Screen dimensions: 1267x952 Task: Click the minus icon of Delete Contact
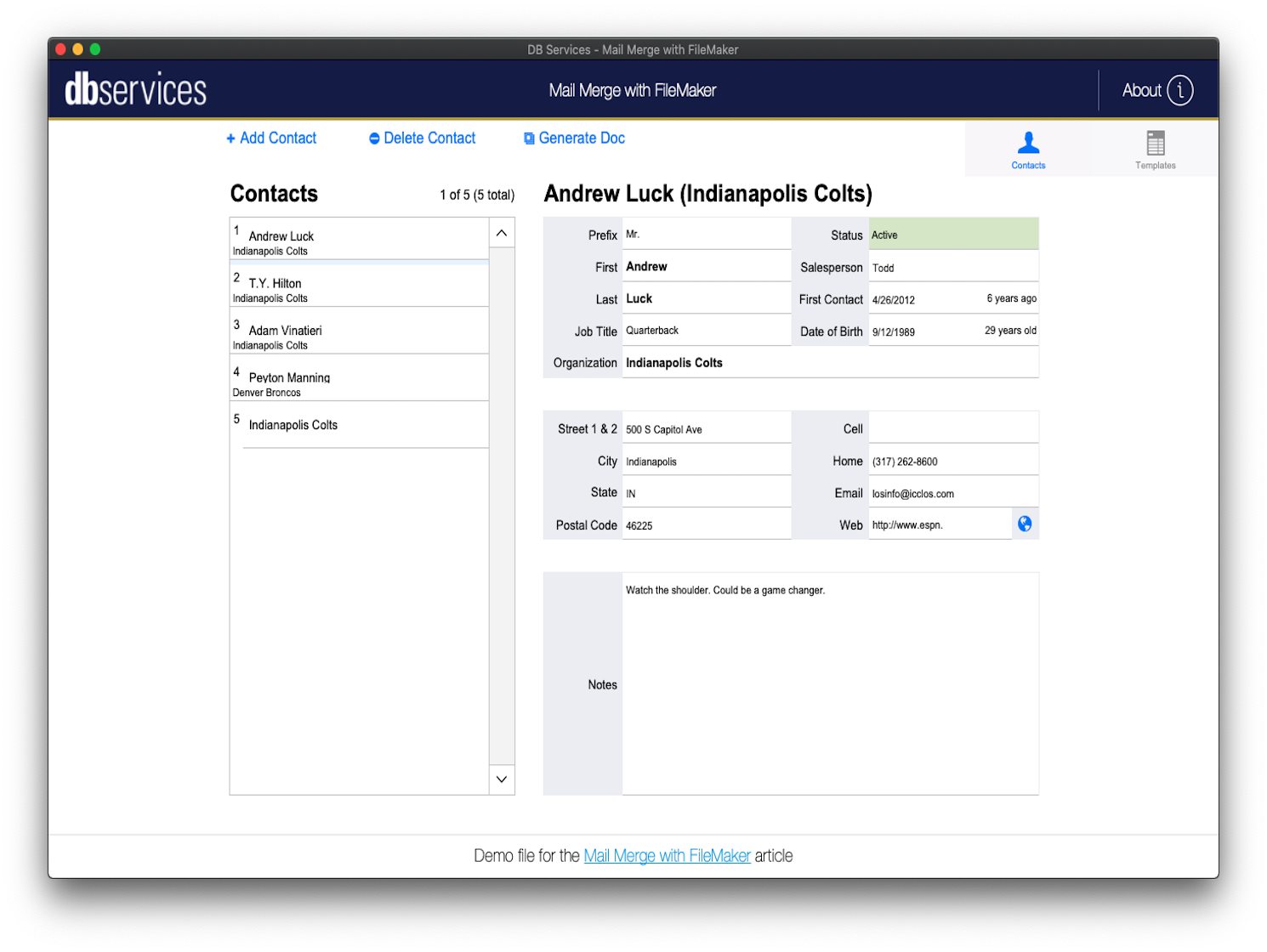(374, 139)
